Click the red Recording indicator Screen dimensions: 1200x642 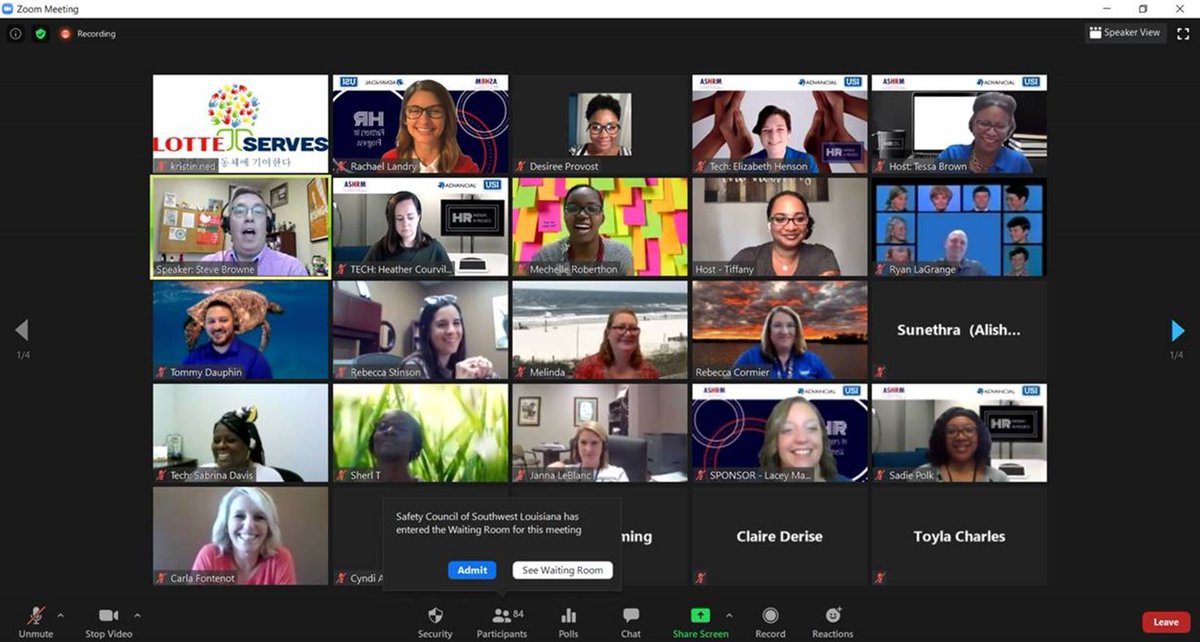pos(87,33)
